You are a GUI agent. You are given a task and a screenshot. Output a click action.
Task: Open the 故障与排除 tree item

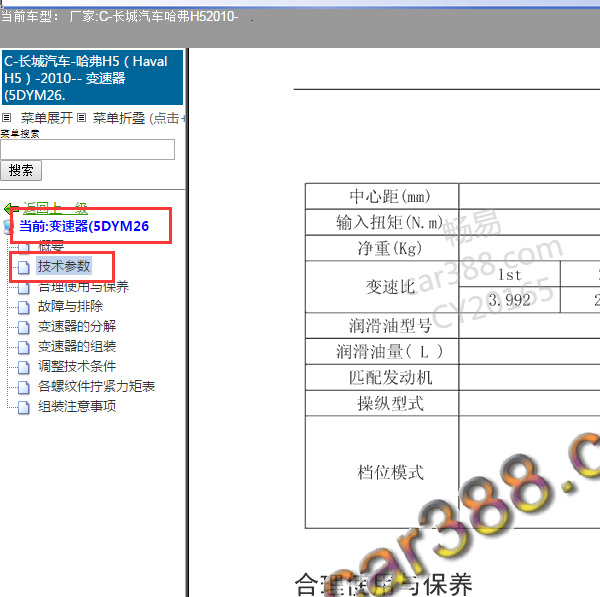70,306
